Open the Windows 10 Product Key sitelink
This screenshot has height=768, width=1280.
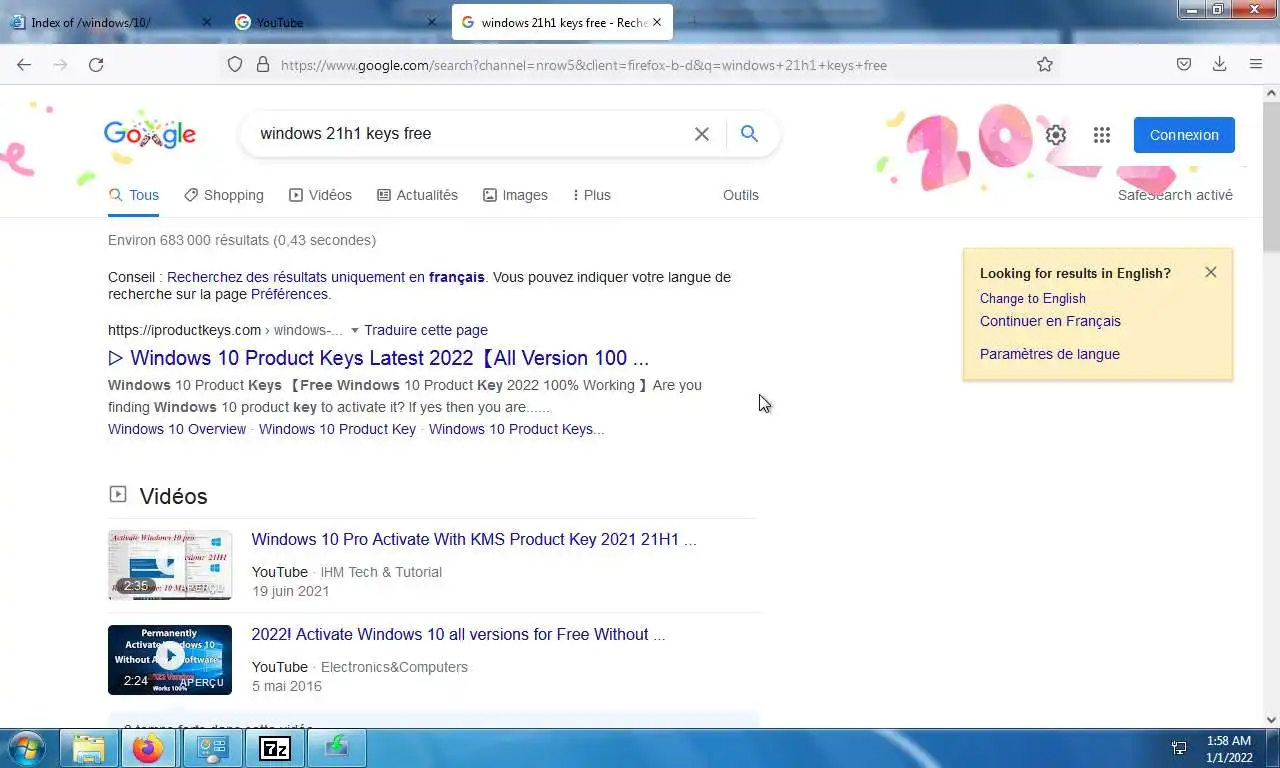337,429
